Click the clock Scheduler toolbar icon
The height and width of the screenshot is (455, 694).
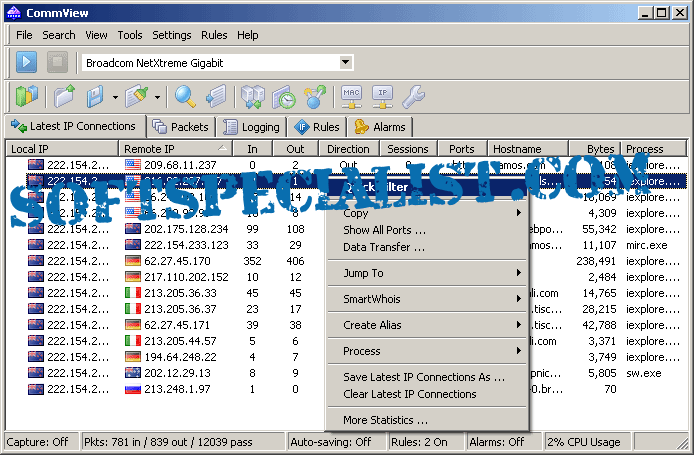tap(284, 96)
